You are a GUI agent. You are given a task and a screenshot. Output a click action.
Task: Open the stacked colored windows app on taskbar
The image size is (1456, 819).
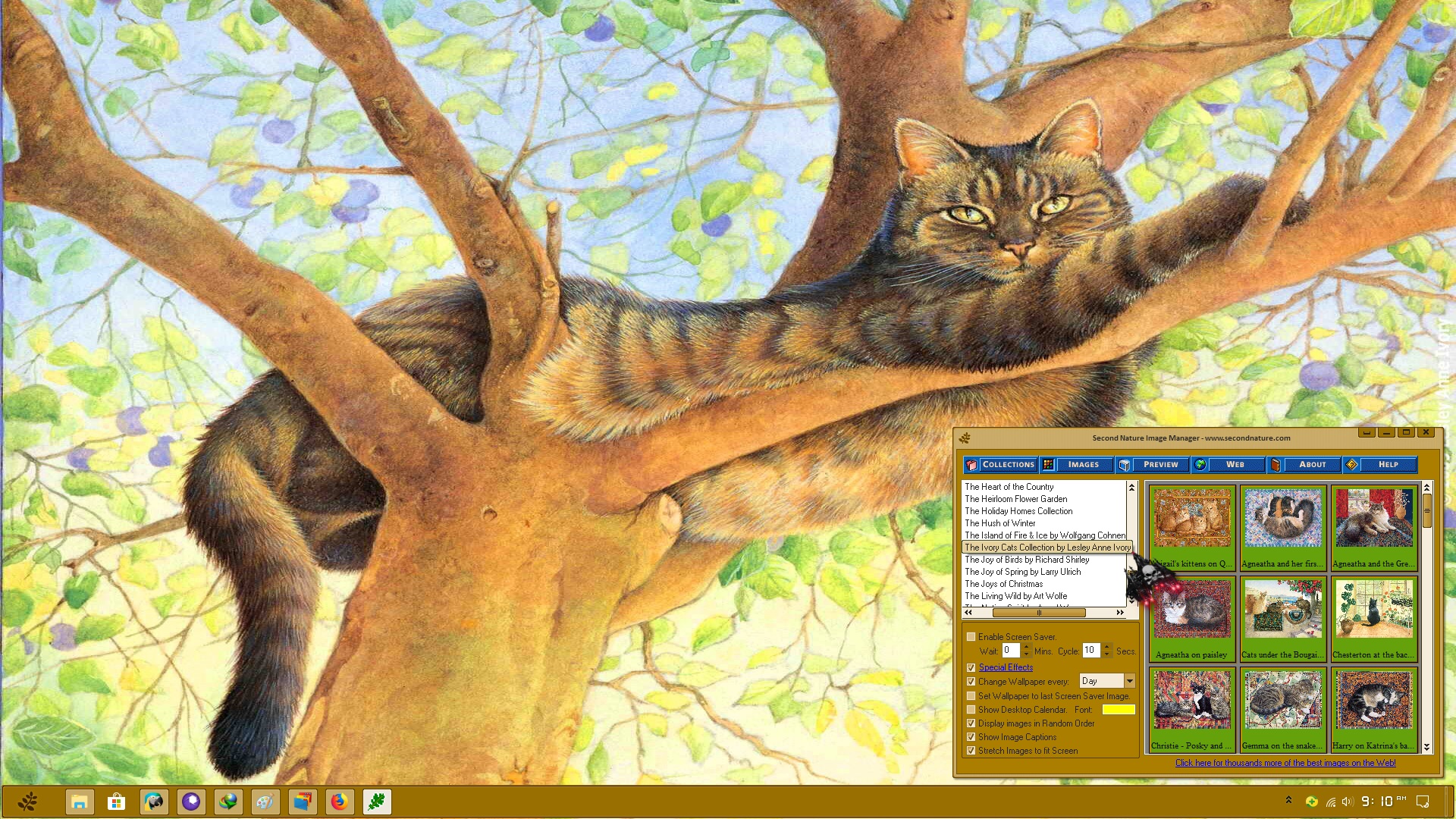pos(303,802)
